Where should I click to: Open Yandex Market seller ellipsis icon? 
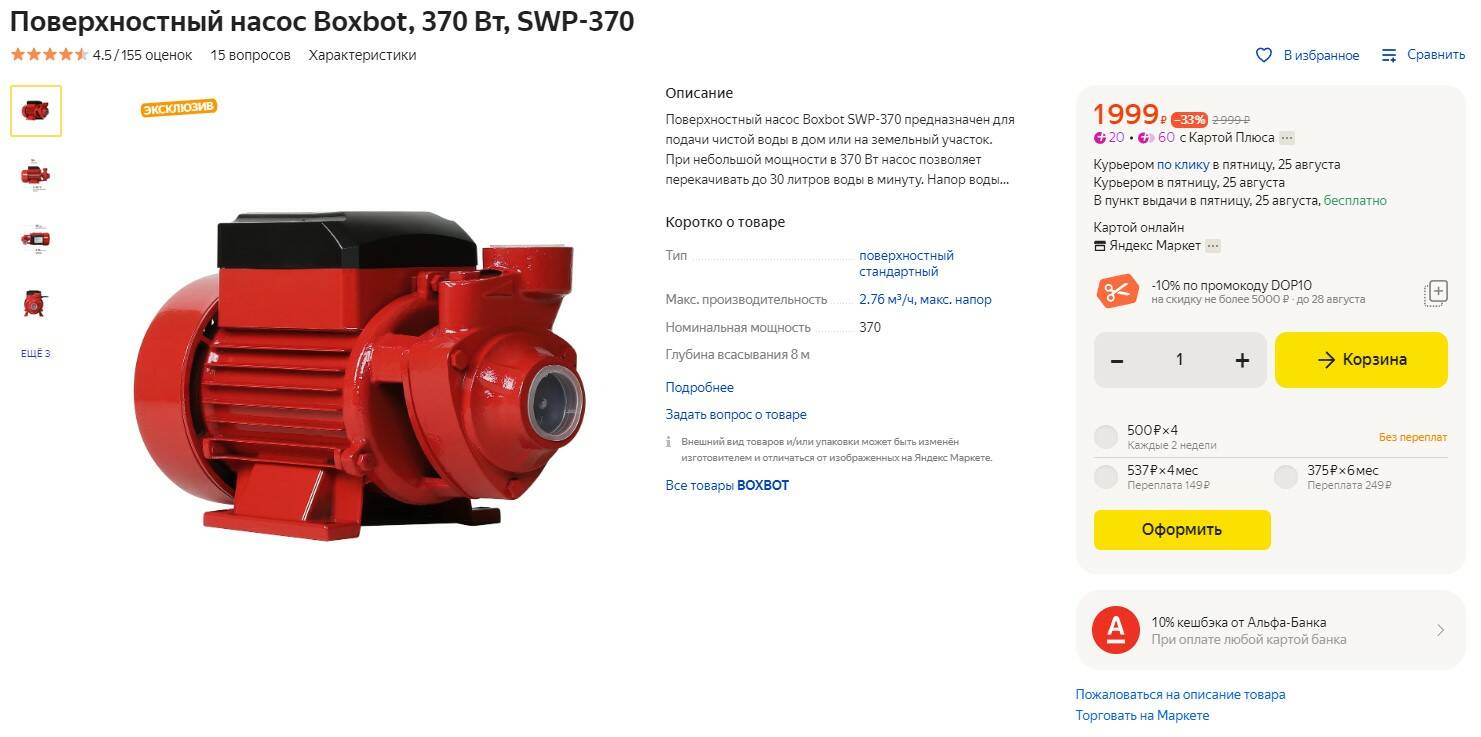[1213, 246]
